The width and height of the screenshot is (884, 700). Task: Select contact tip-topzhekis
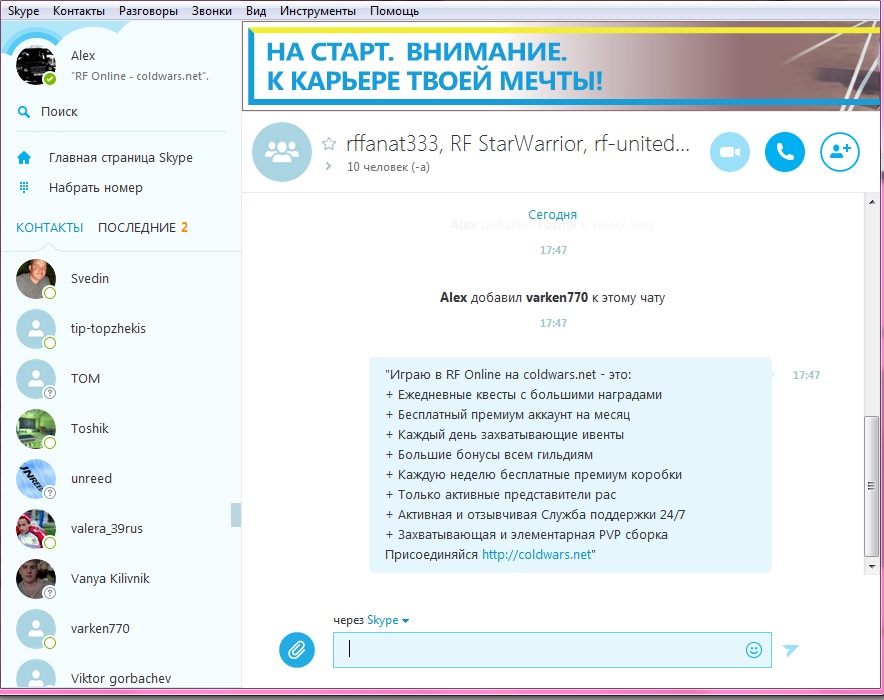pyautogui.click(x=121, y=329)
